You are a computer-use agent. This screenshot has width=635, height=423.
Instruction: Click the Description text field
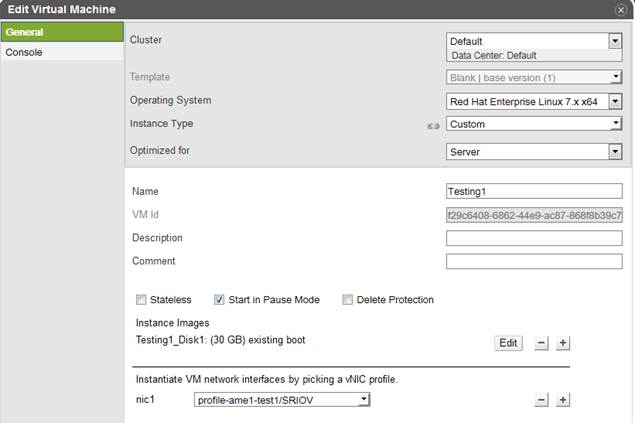pos(534,238)
